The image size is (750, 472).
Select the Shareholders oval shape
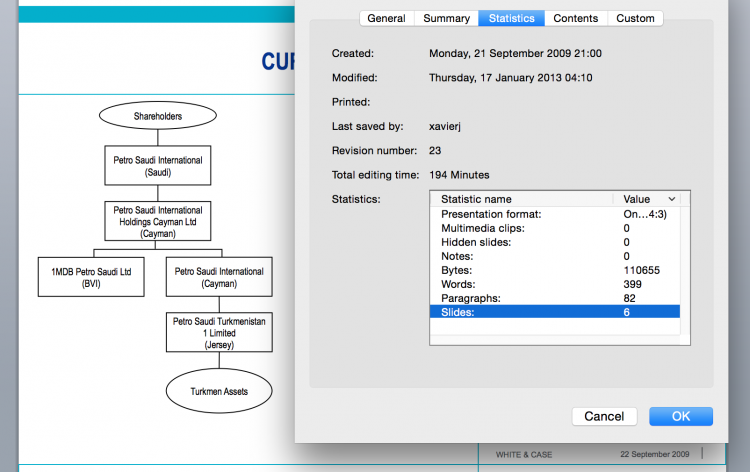click(157, 117)
